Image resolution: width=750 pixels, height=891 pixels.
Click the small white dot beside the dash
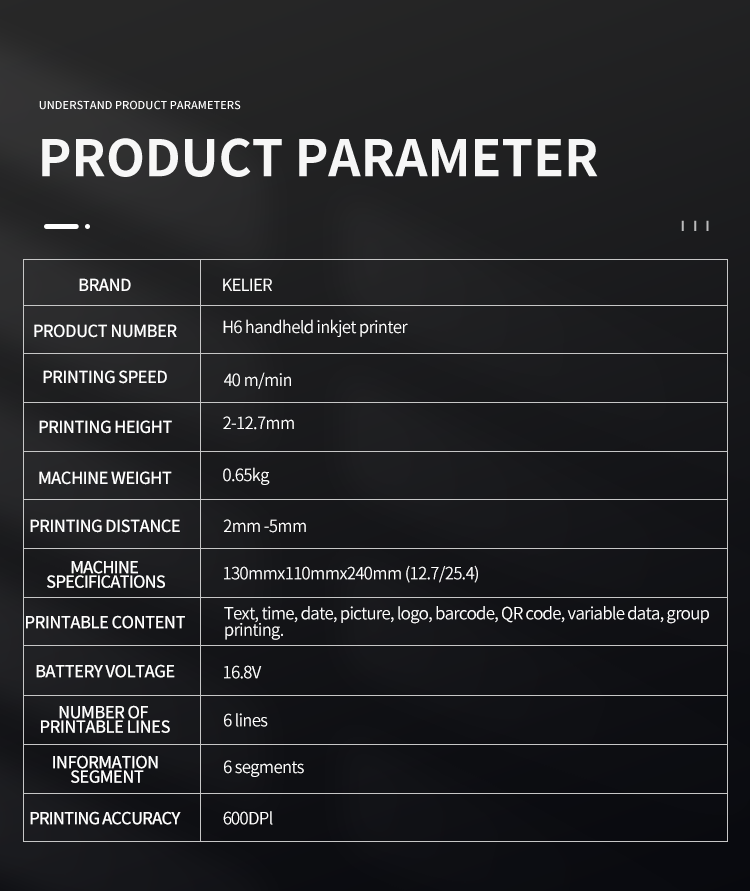[x=88, y=226]
